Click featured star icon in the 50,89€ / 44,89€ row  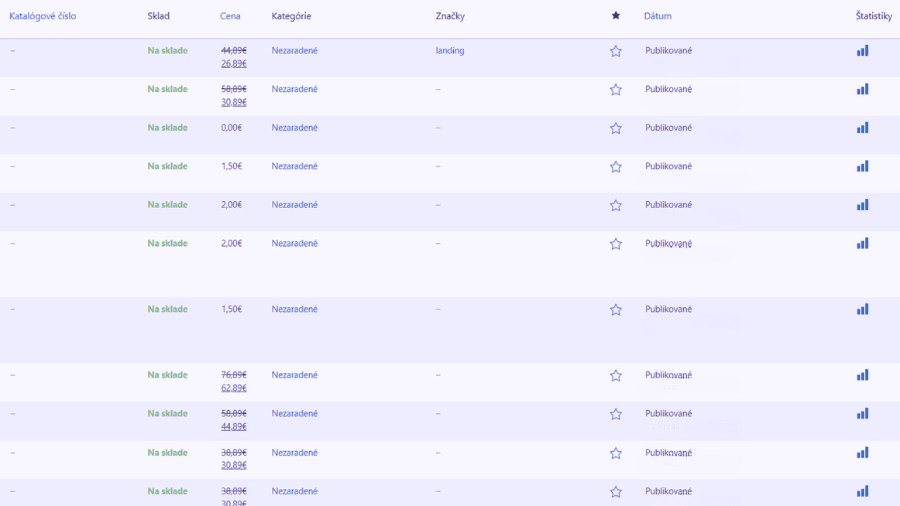point(616,414)
